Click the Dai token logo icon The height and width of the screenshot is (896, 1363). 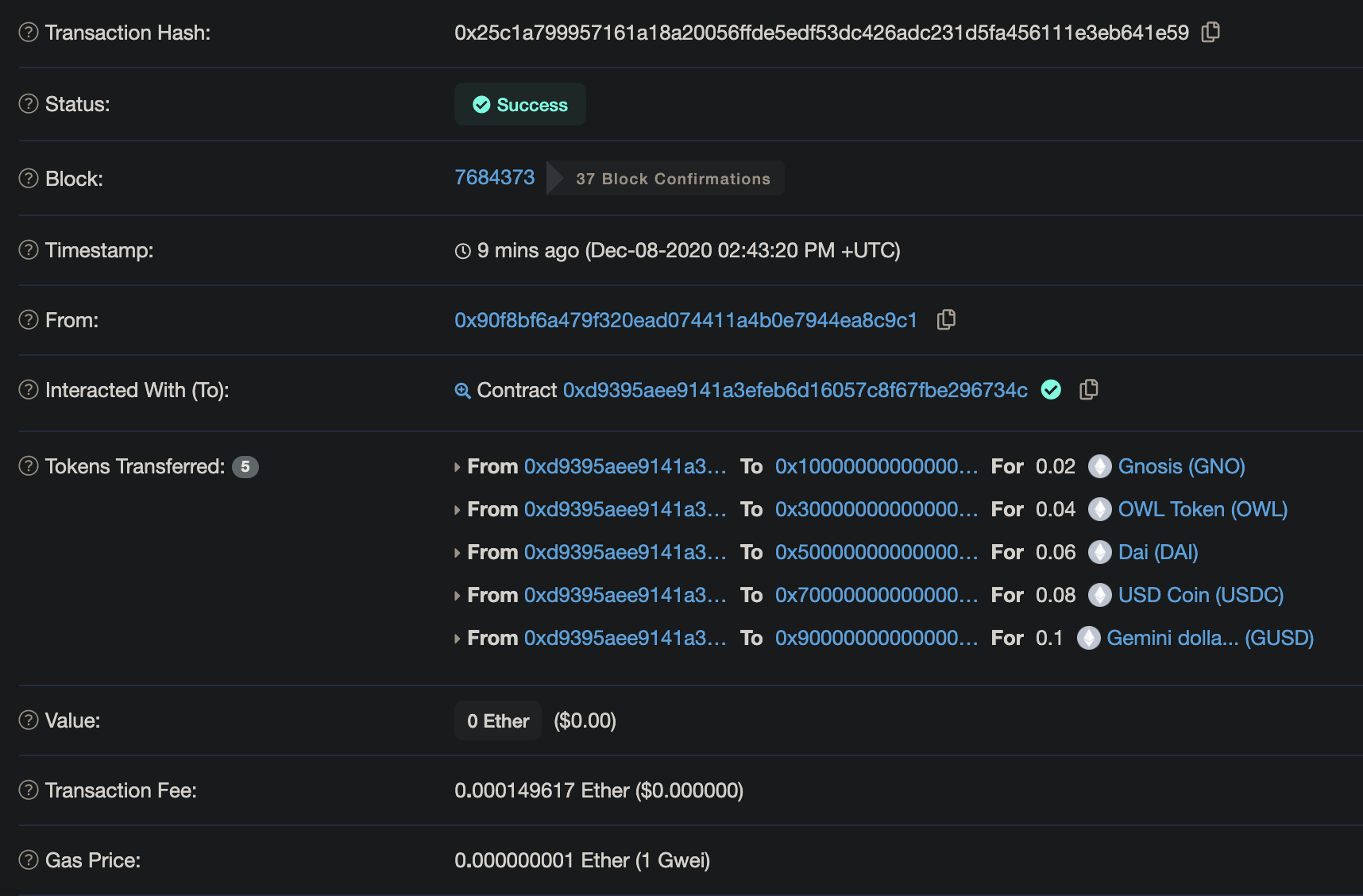(1099, 552)
